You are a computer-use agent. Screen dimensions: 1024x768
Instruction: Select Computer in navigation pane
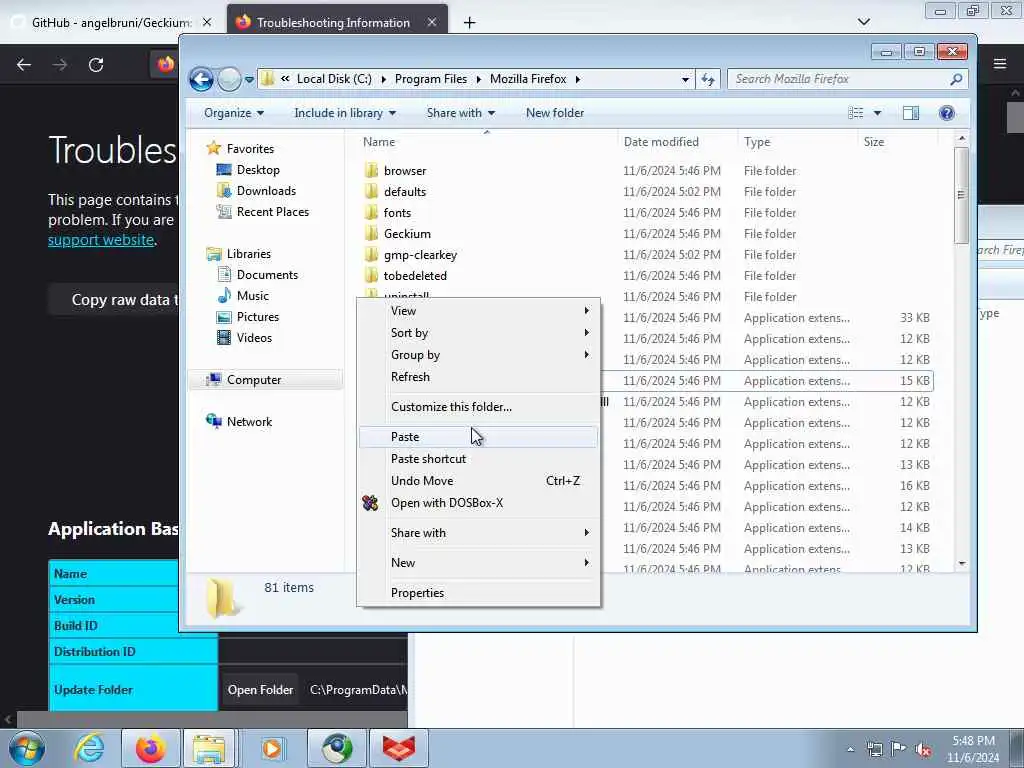click(x=265, y=380)
